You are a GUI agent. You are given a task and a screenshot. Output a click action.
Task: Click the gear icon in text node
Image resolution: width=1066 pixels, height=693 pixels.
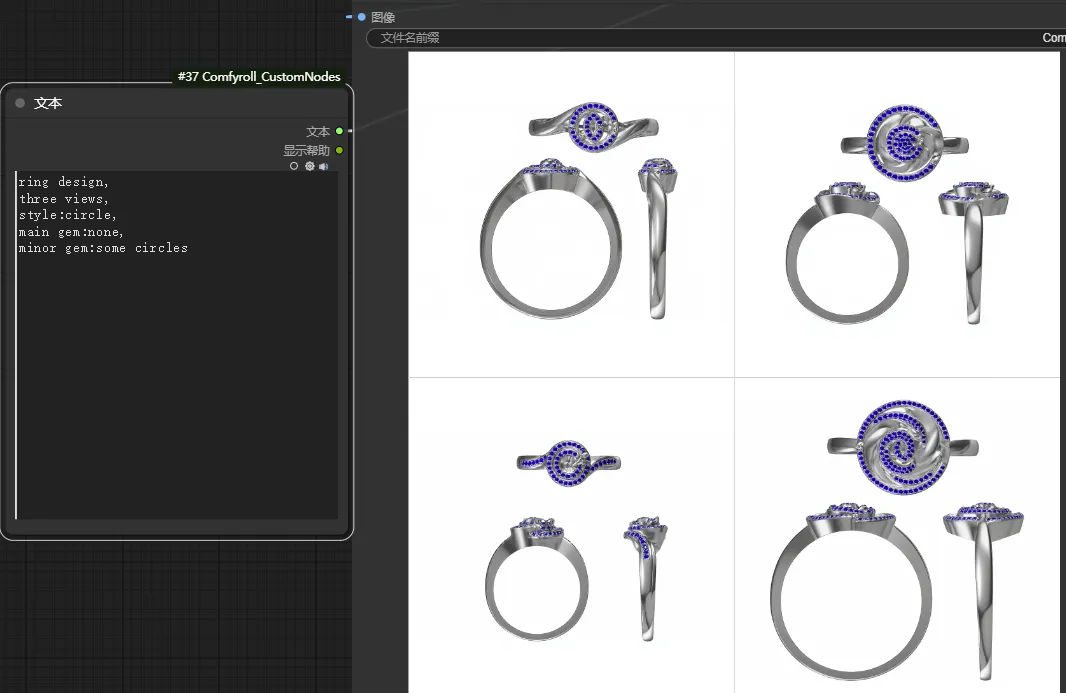click(x=309, y=166)
